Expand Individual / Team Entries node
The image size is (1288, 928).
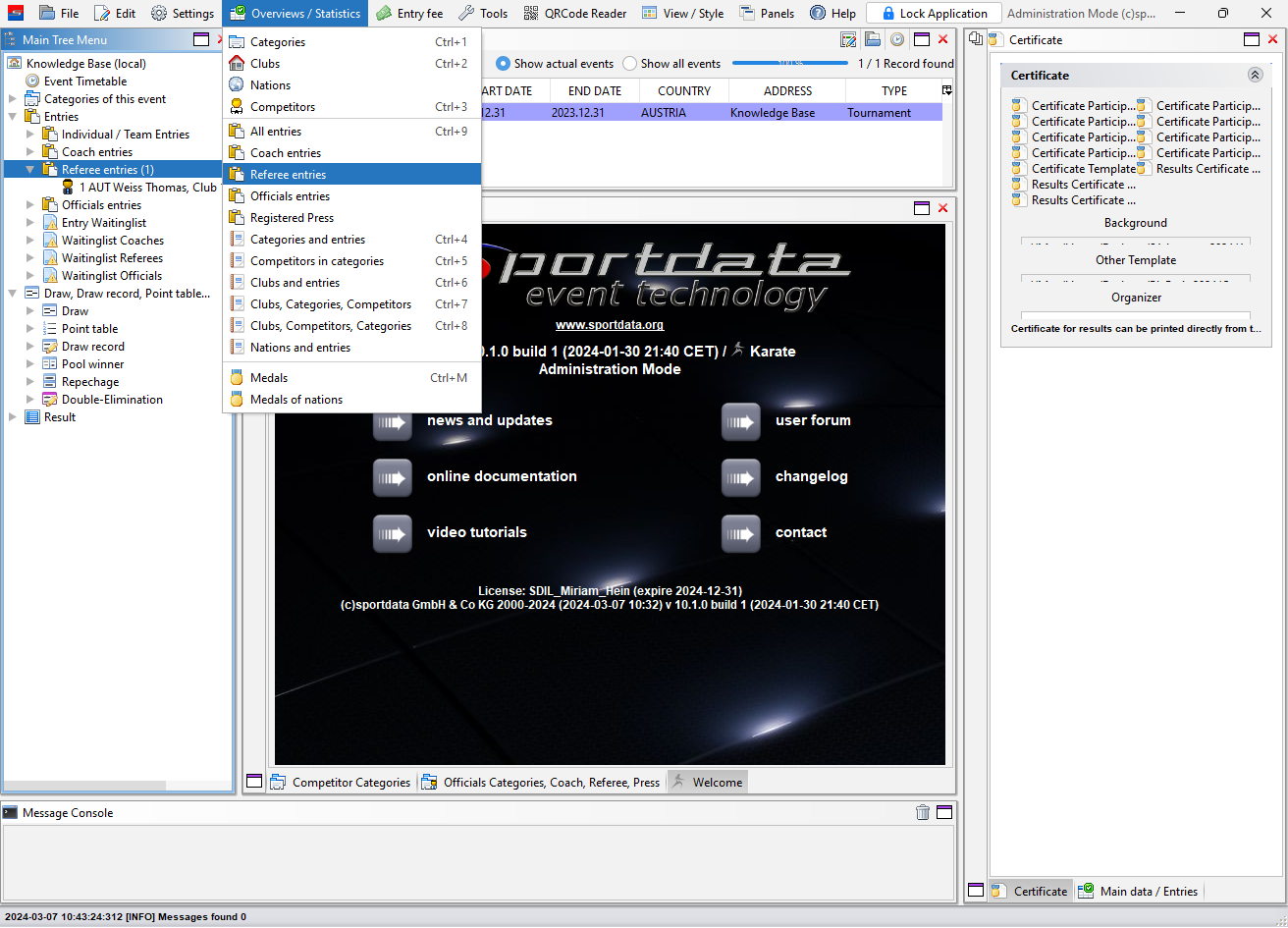pos(30,135)
